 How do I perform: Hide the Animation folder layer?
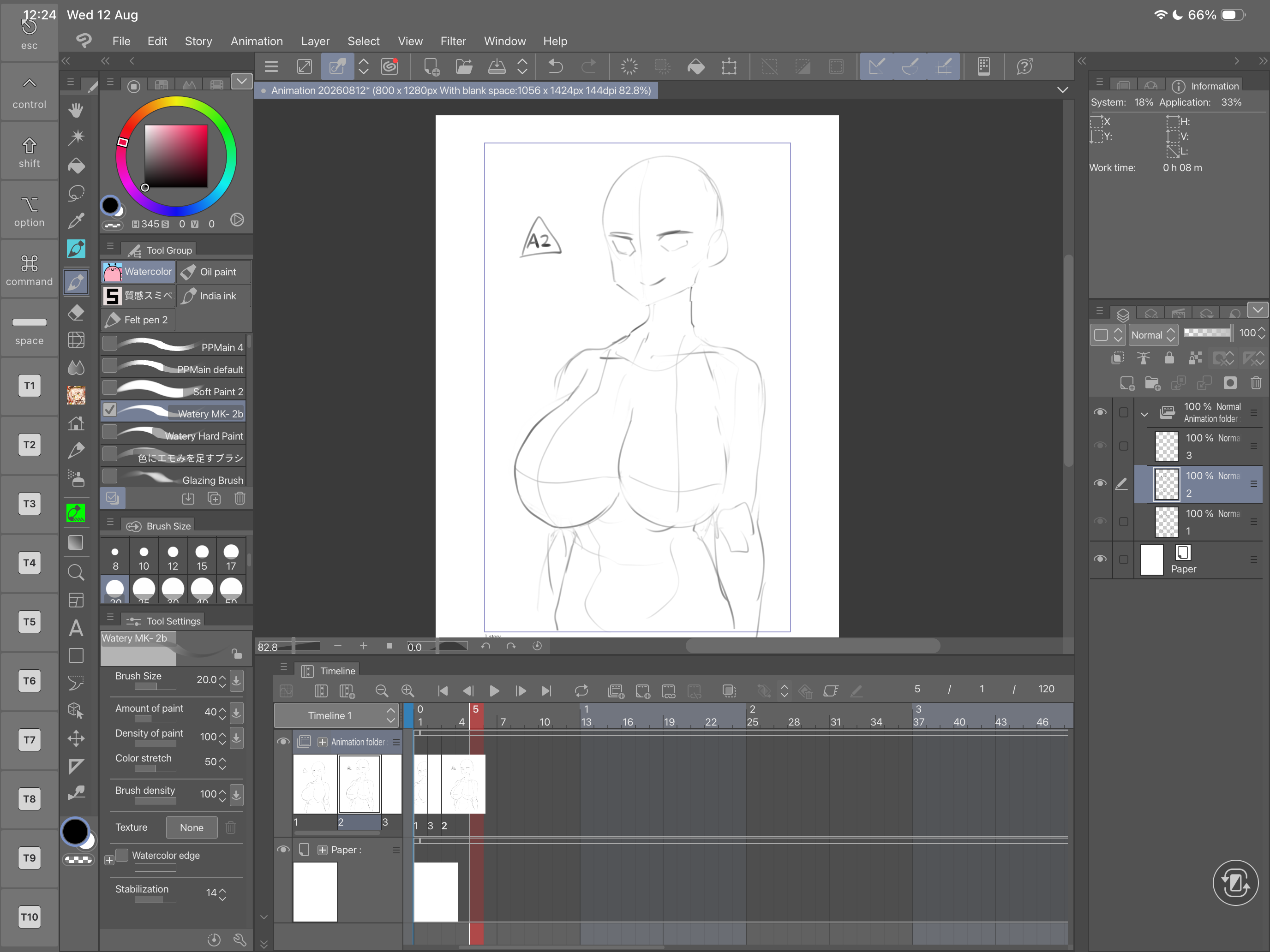pyautogui.click(x=1100, y=412)
